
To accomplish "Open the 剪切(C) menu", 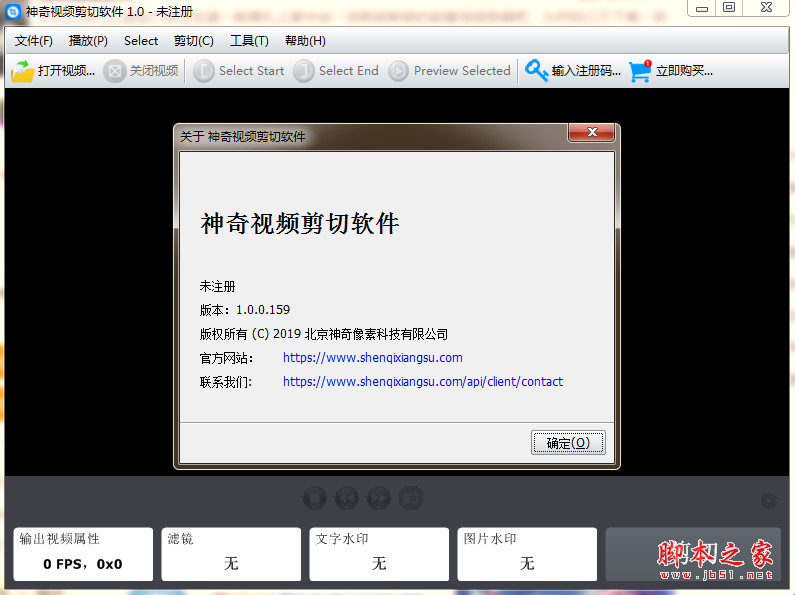I will coord(194,41).
